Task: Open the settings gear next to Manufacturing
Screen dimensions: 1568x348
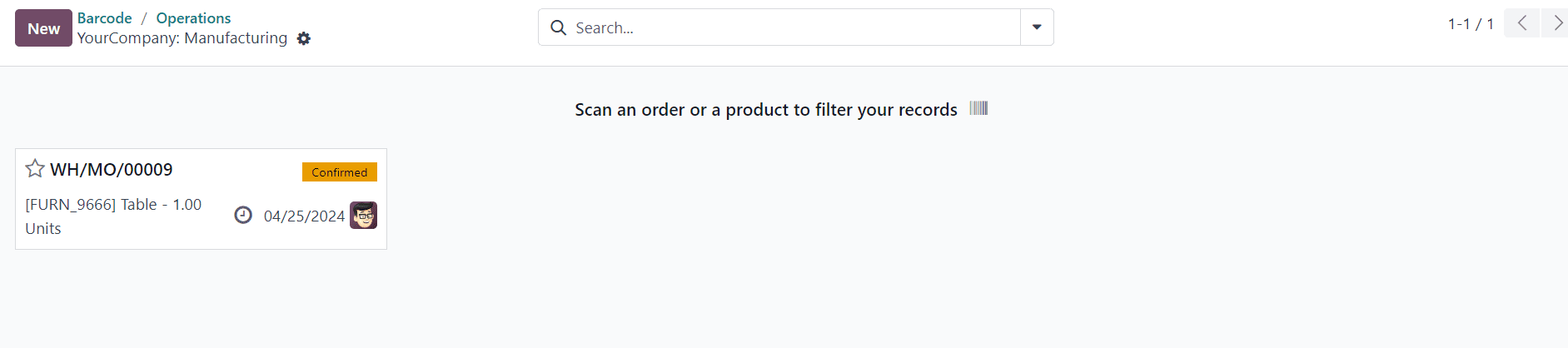Action: 304,38
